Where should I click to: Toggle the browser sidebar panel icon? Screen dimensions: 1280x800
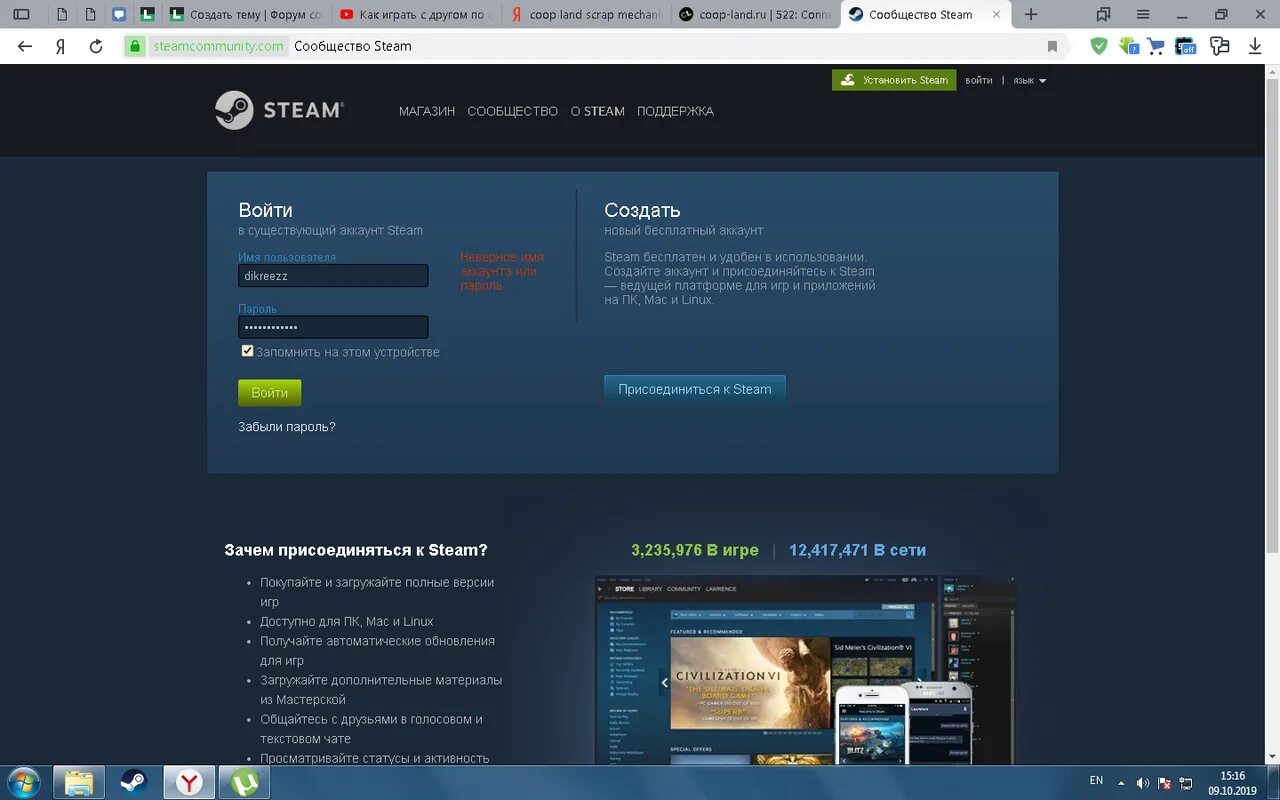click(21, 14)
